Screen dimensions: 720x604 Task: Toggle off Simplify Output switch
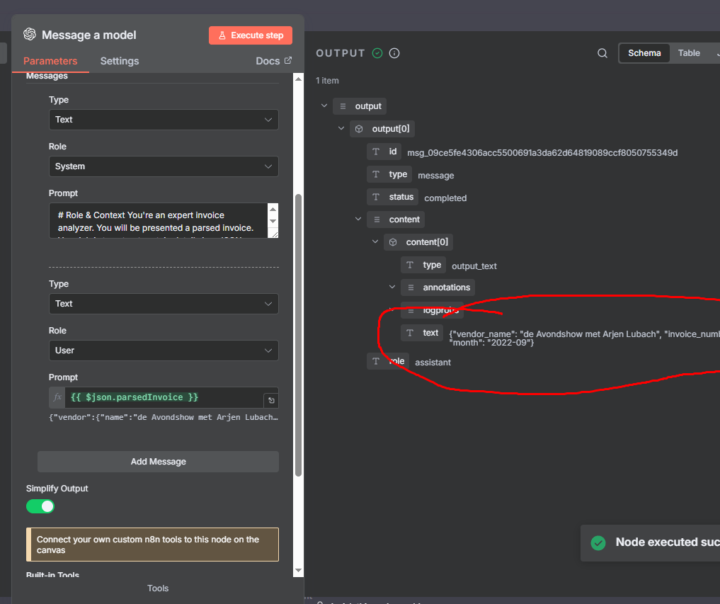pyautogui.click(x=40, y=506)
